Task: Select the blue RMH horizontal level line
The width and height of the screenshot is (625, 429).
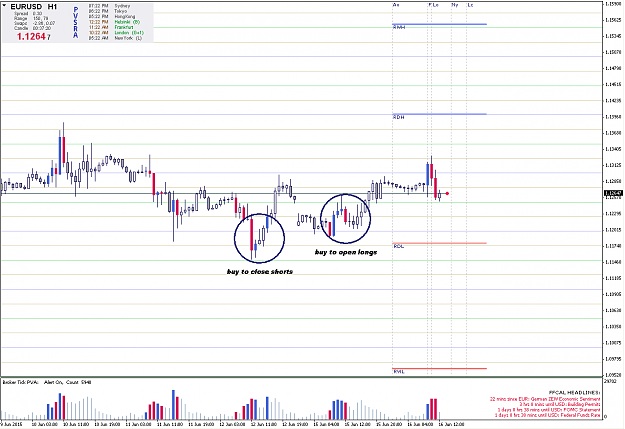Action: point(440,24)
